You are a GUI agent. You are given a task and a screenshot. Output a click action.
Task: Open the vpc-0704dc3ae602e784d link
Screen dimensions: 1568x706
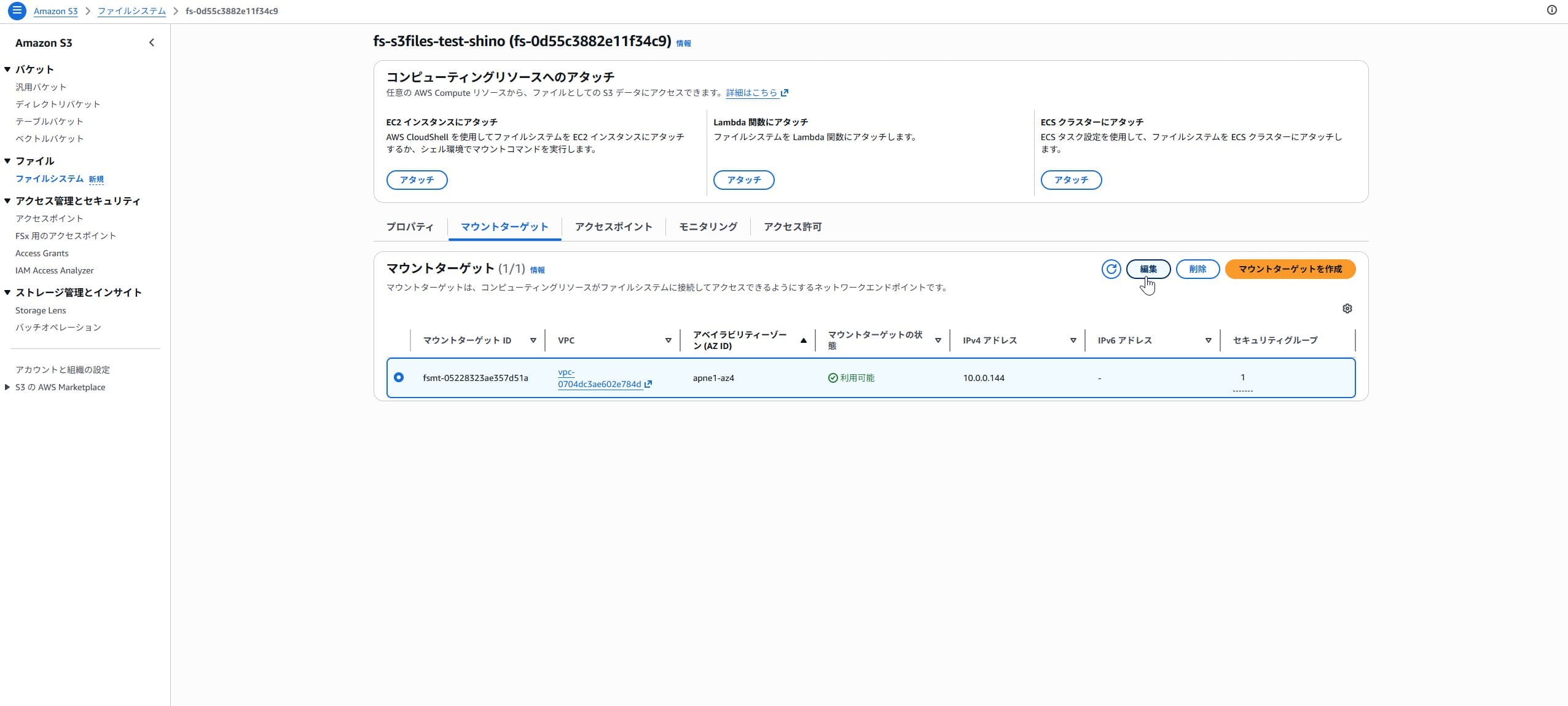click(x=599, y=383)
